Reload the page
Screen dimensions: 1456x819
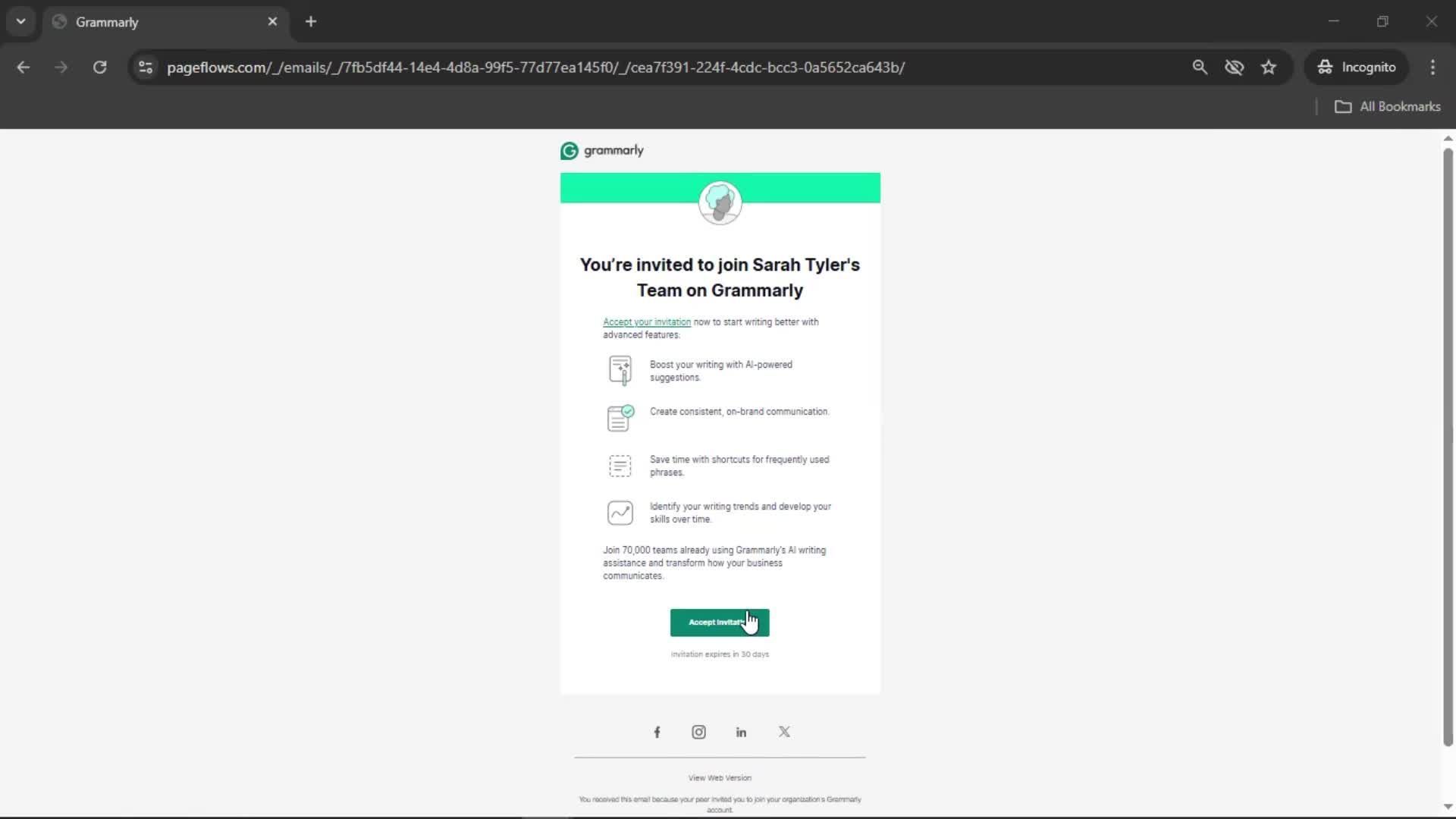99,67
